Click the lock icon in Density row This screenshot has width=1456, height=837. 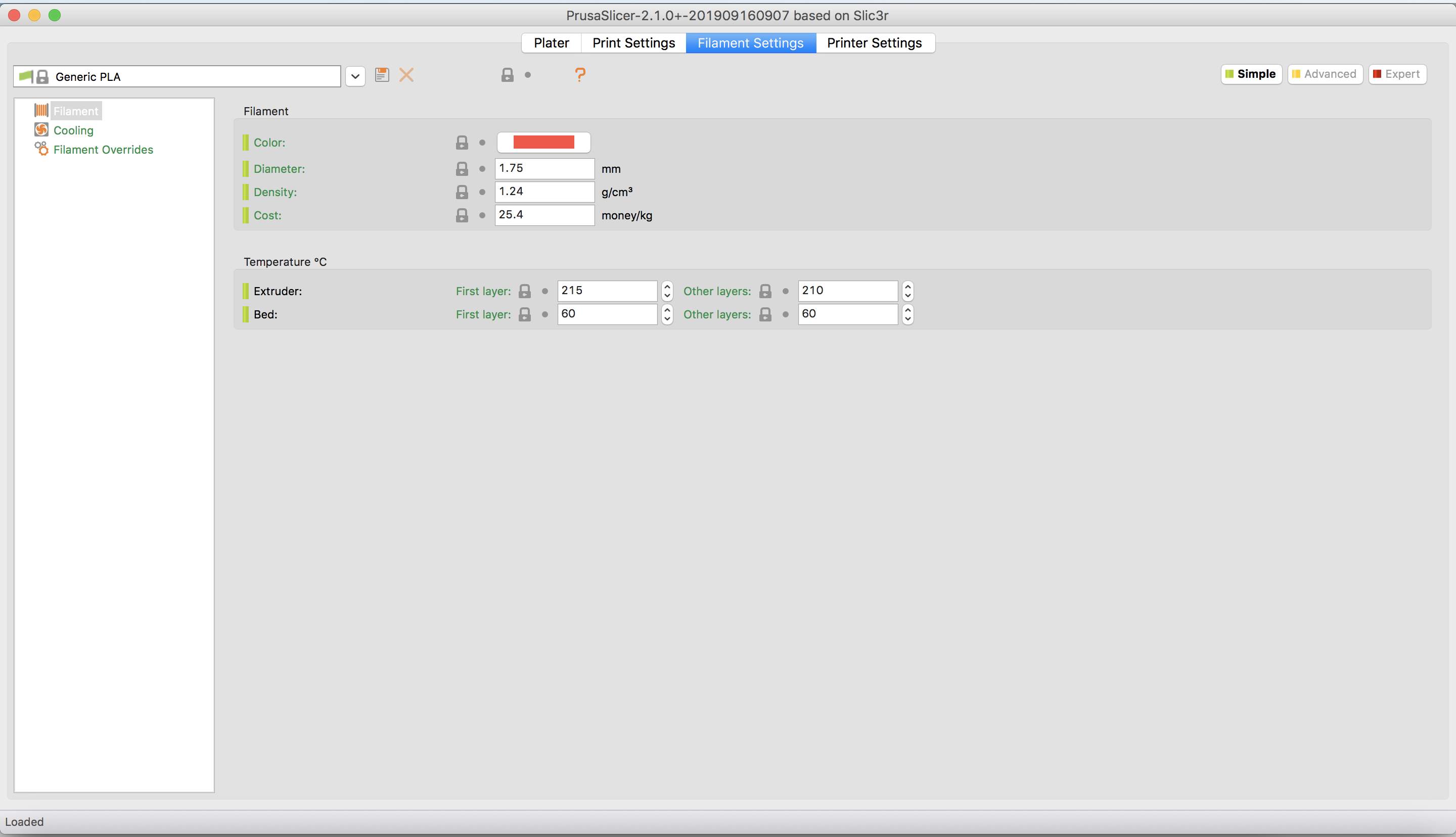tap(462, 192)
